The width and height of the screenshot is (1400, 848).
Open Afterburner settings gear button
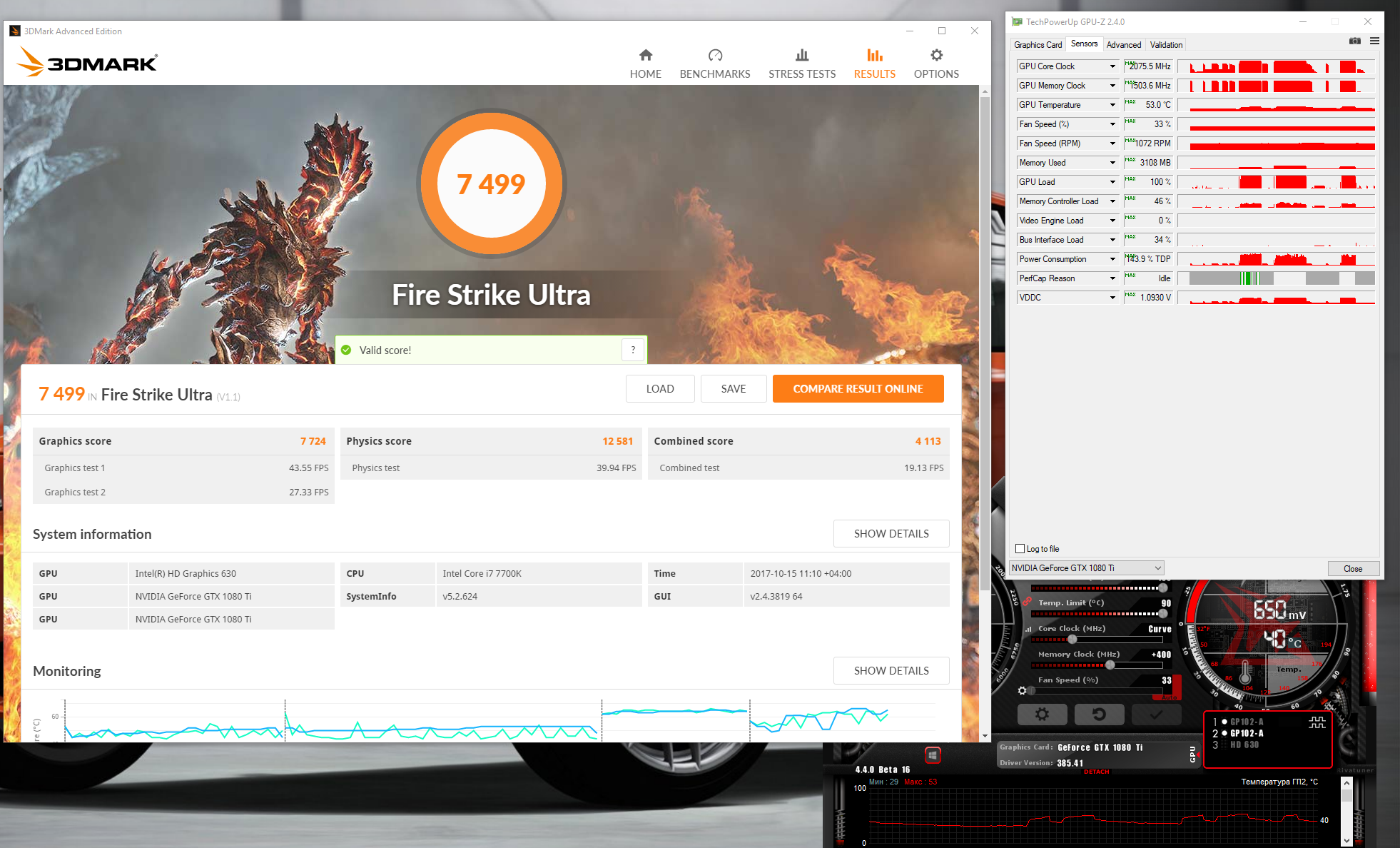(x=1042, y=714)
